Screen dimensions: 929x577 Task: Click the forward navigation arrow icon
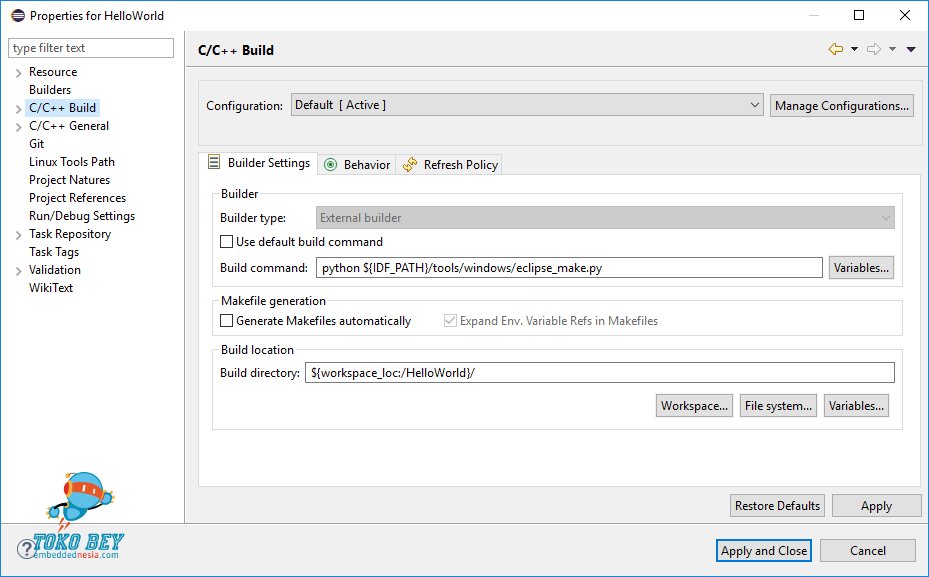873,49
